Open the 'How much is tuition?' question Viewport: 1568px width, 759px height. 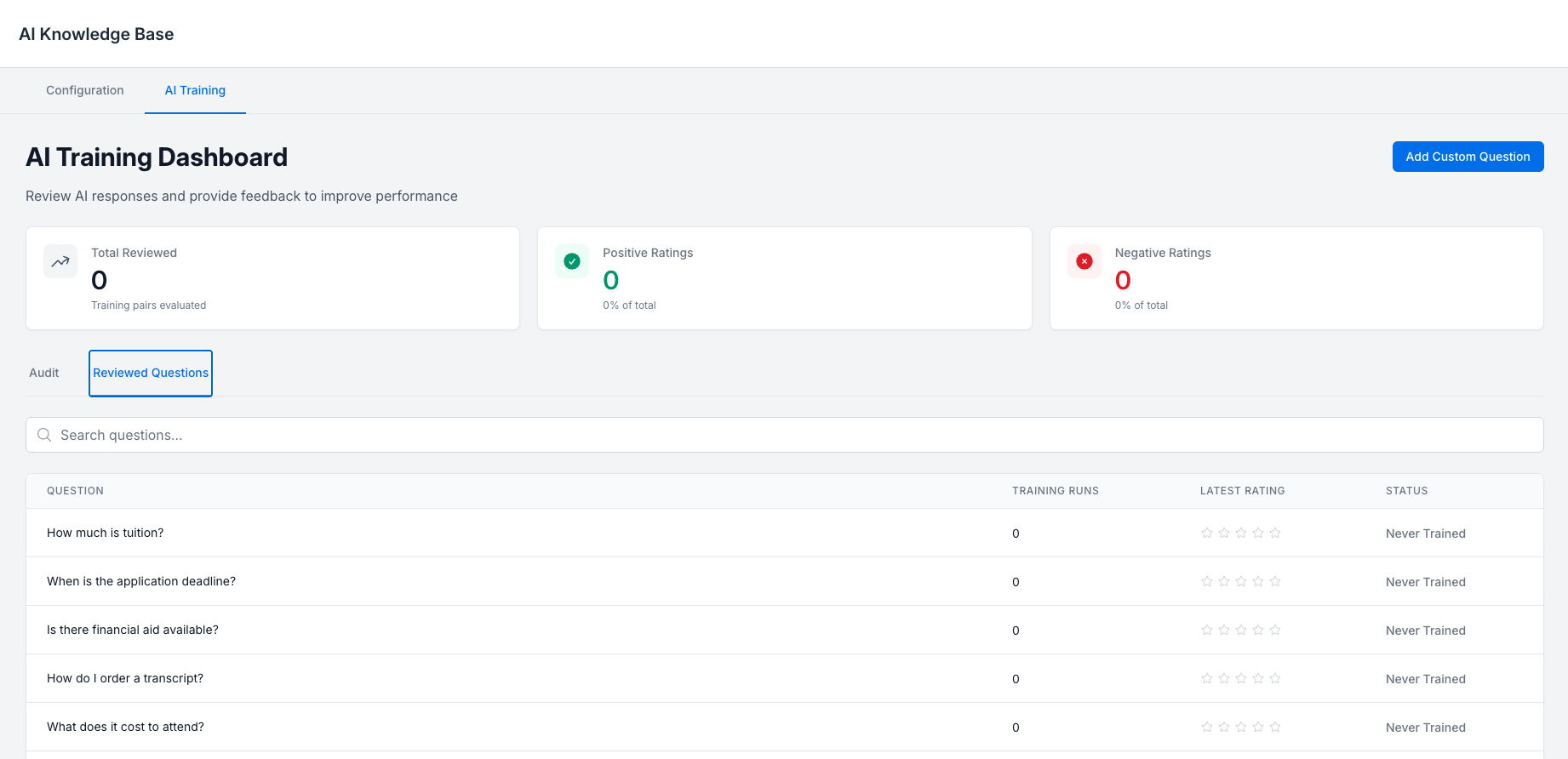pyautogui.click(x=106, y=533)
